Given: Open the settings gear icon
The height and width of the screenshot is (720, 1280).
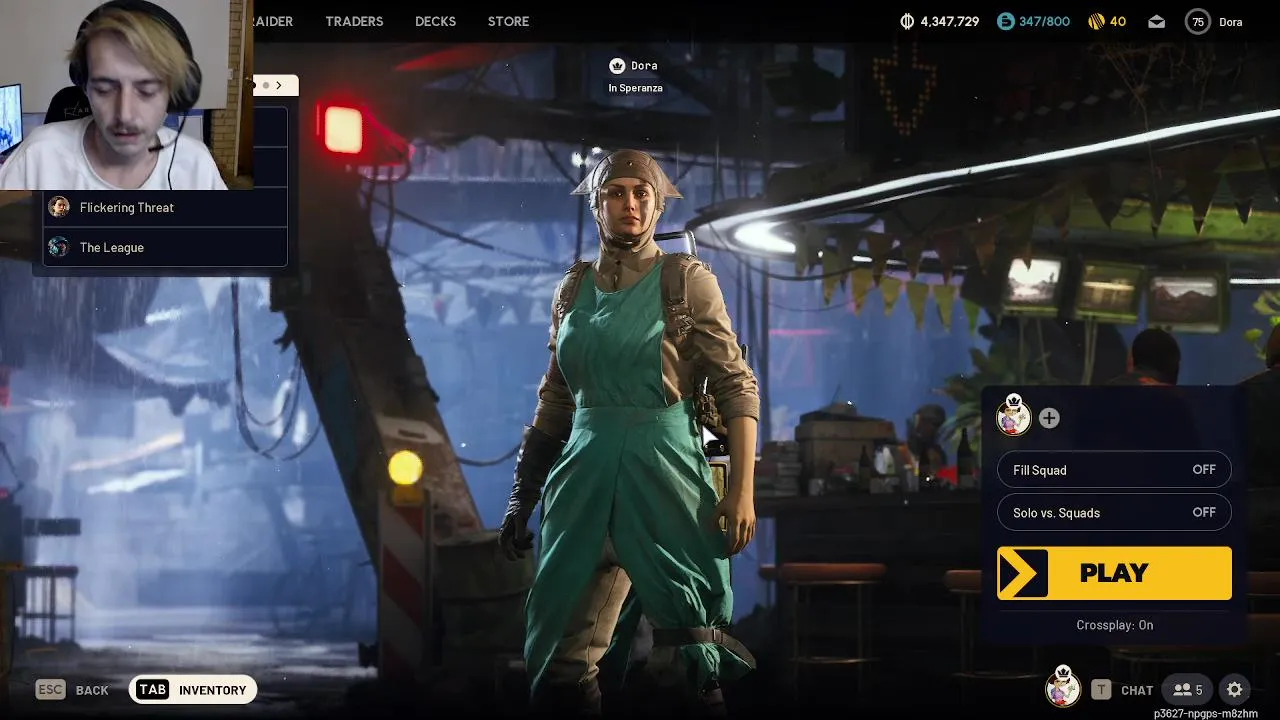Looking at the screenshot, I should point(1235,690).
